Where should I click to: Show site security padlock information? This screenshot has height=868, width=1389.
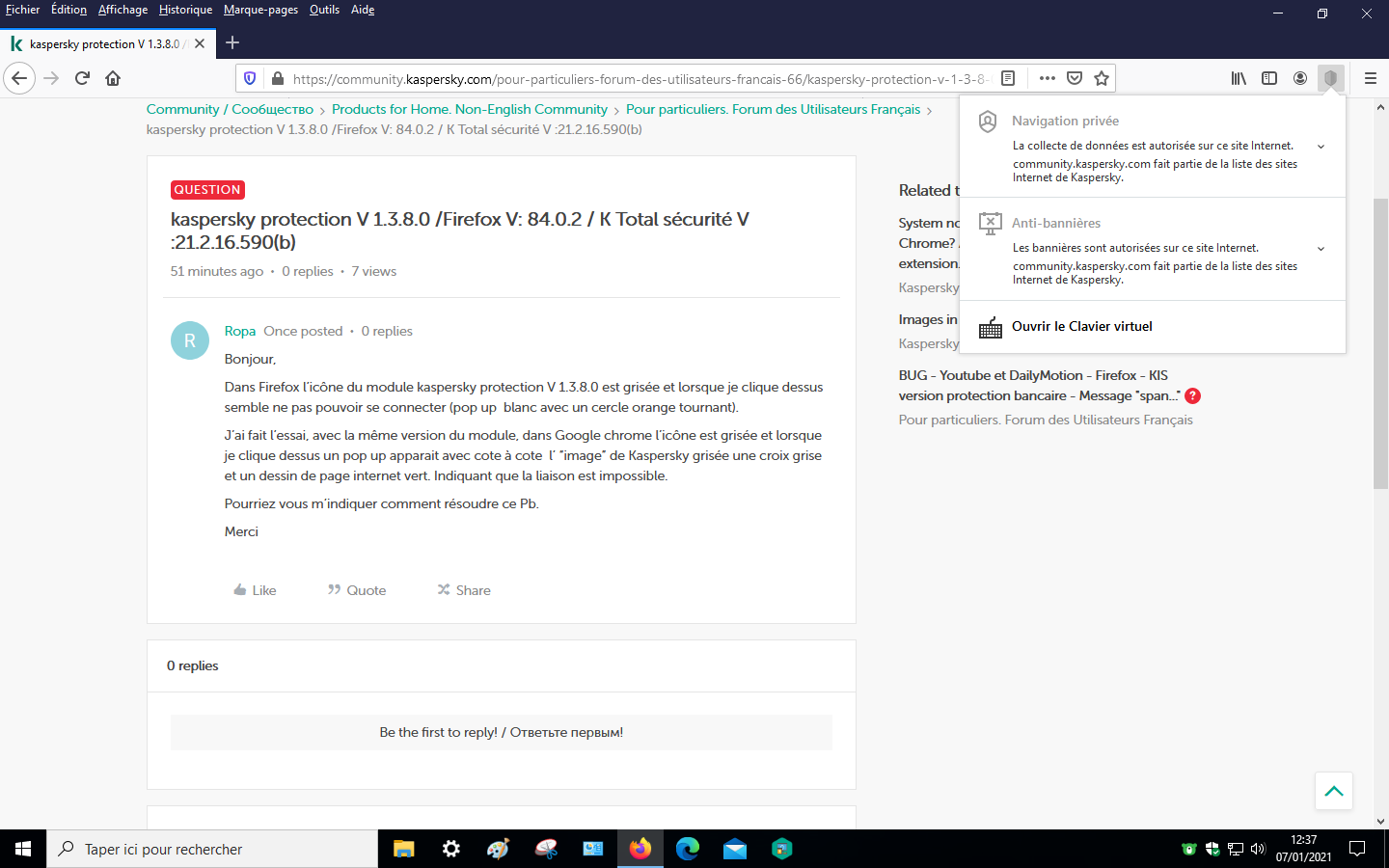click(x=277, y=79)
